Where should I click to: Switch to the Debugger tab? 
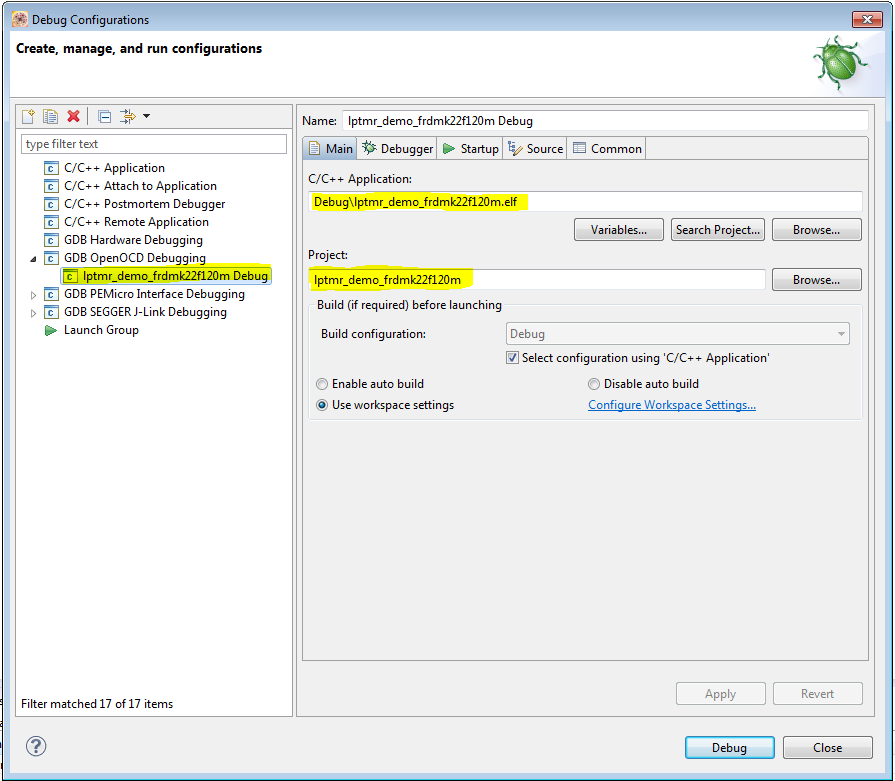397,148
